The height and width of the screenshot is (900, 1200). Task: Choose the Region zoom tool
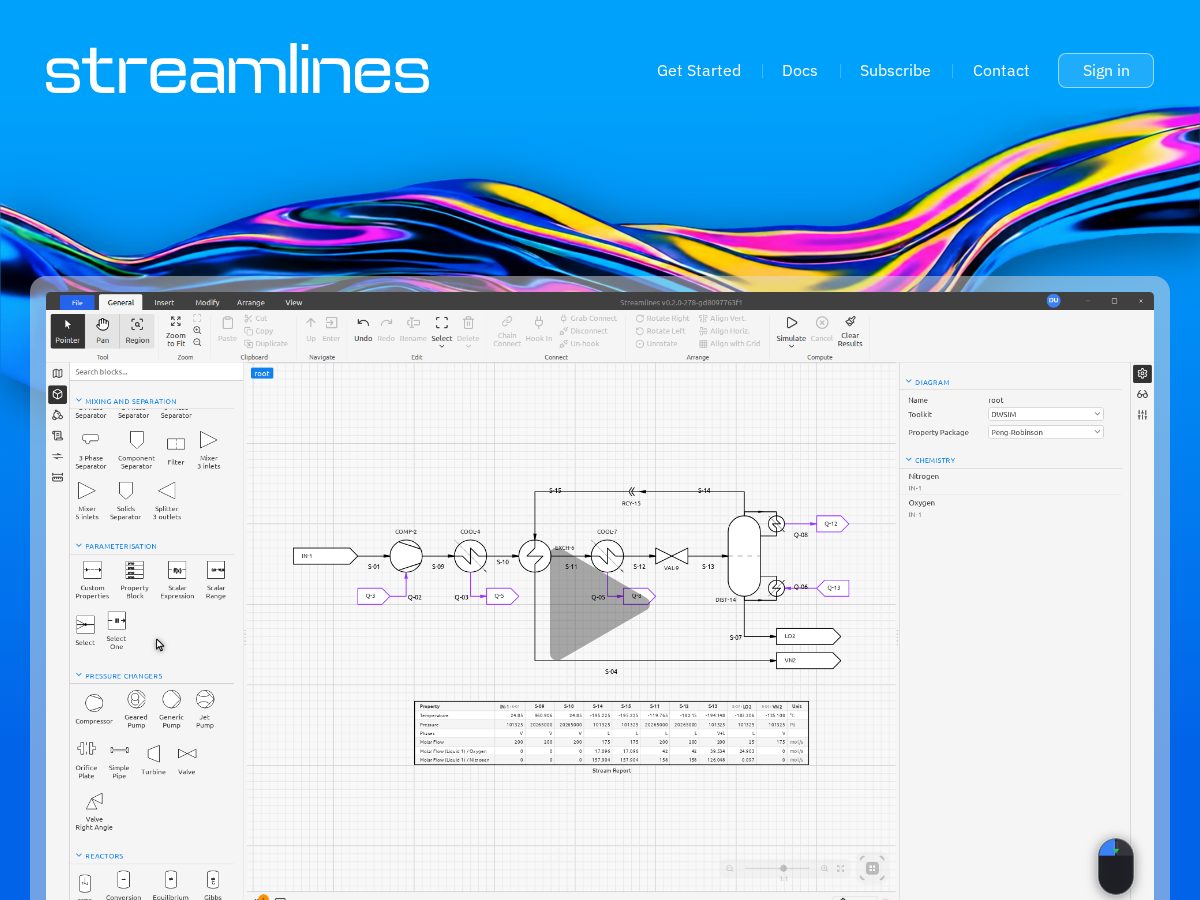click(x=137, y=330)
